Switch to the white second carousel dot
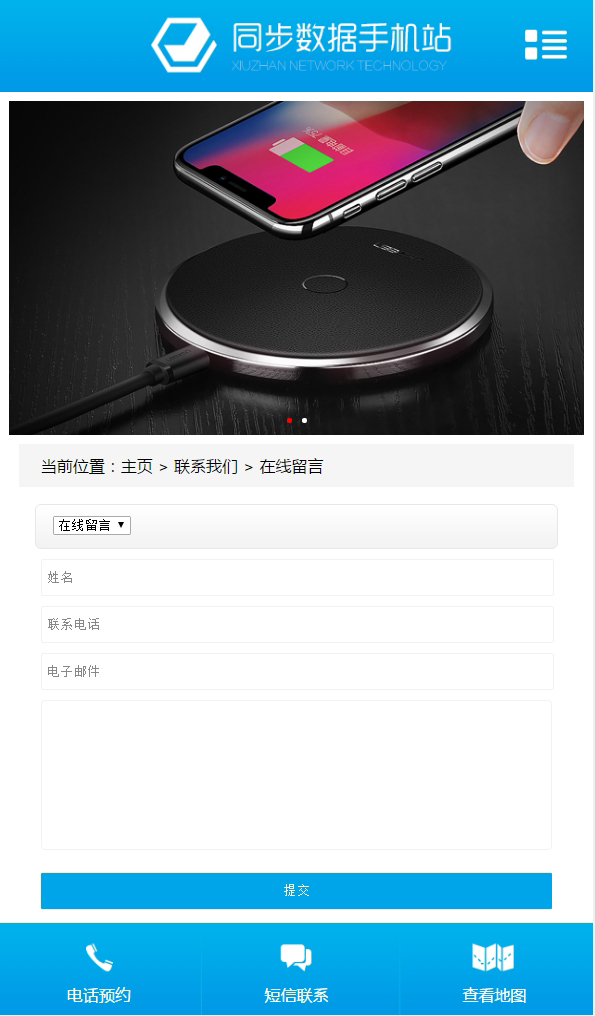Screen dimensions: 595x1016 coord(305,421)
